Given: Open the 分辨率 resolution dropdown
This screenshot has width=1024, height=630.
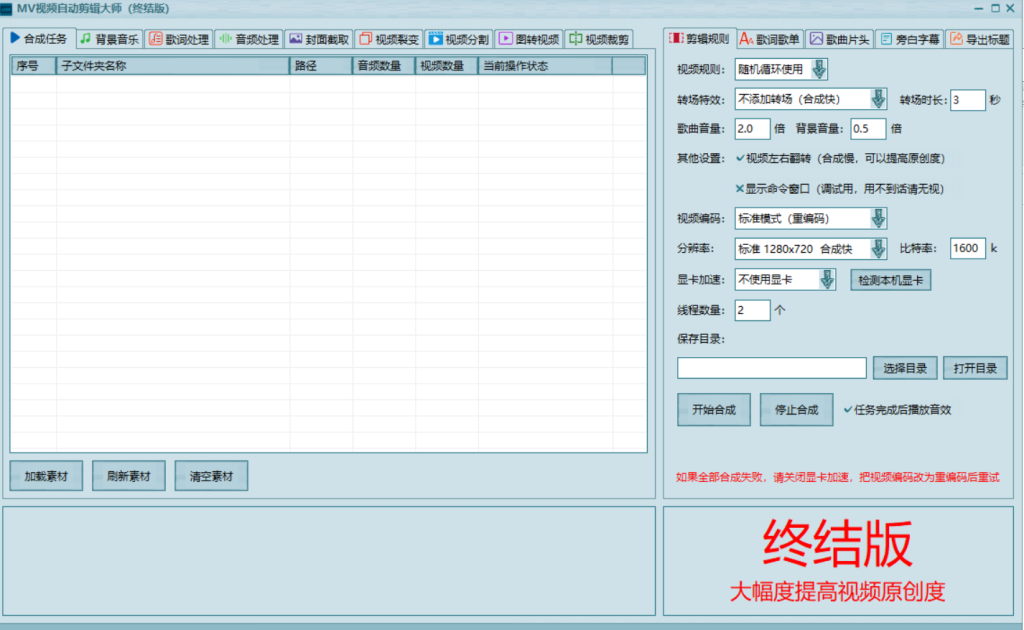Looking at the screenshot, I should click(x=878, y=249).
